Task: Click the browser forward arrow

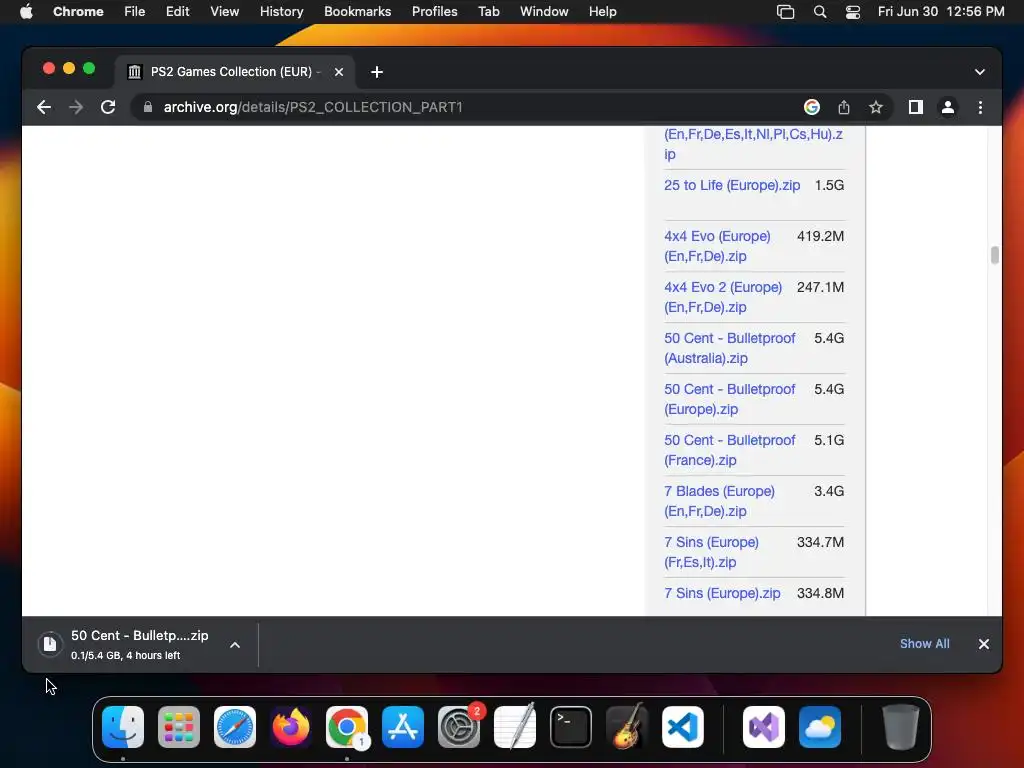Action: (x=76, y=107)
